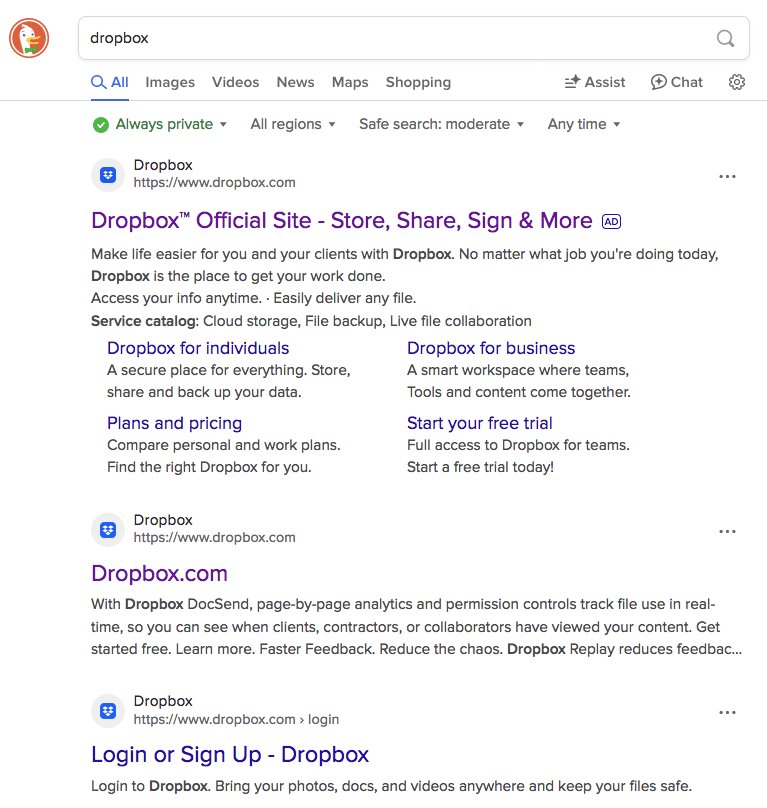Viewport: 767px width, 808px height.
Task: Click the AD badge on first result
Action: tap(611, 222)
